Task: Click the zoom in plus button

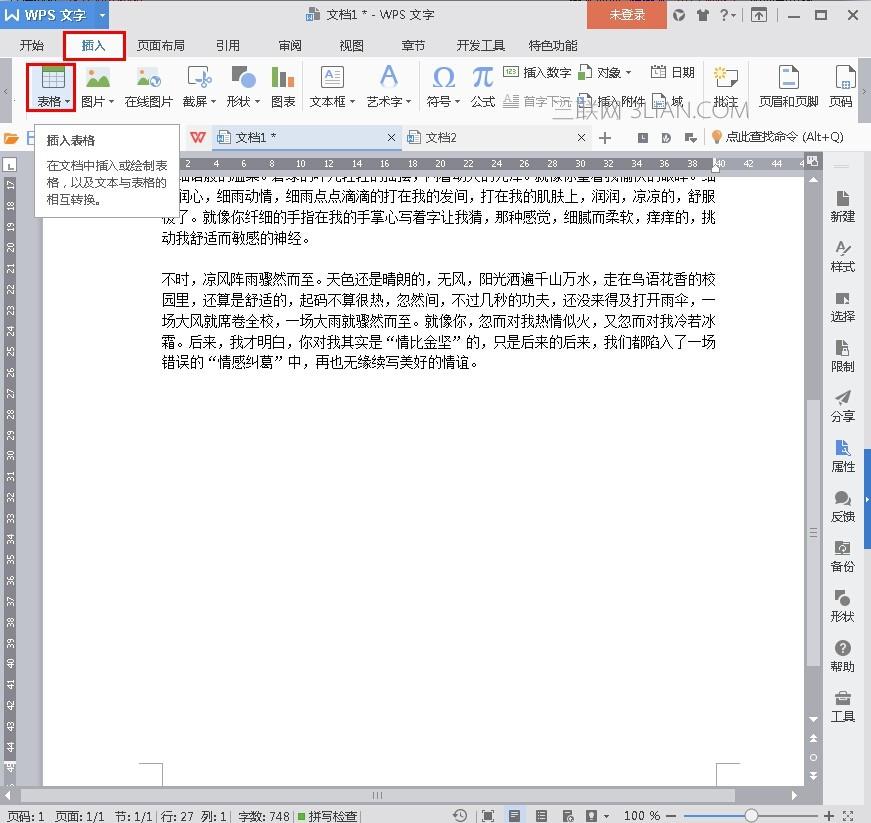Action: click(829, 816)
